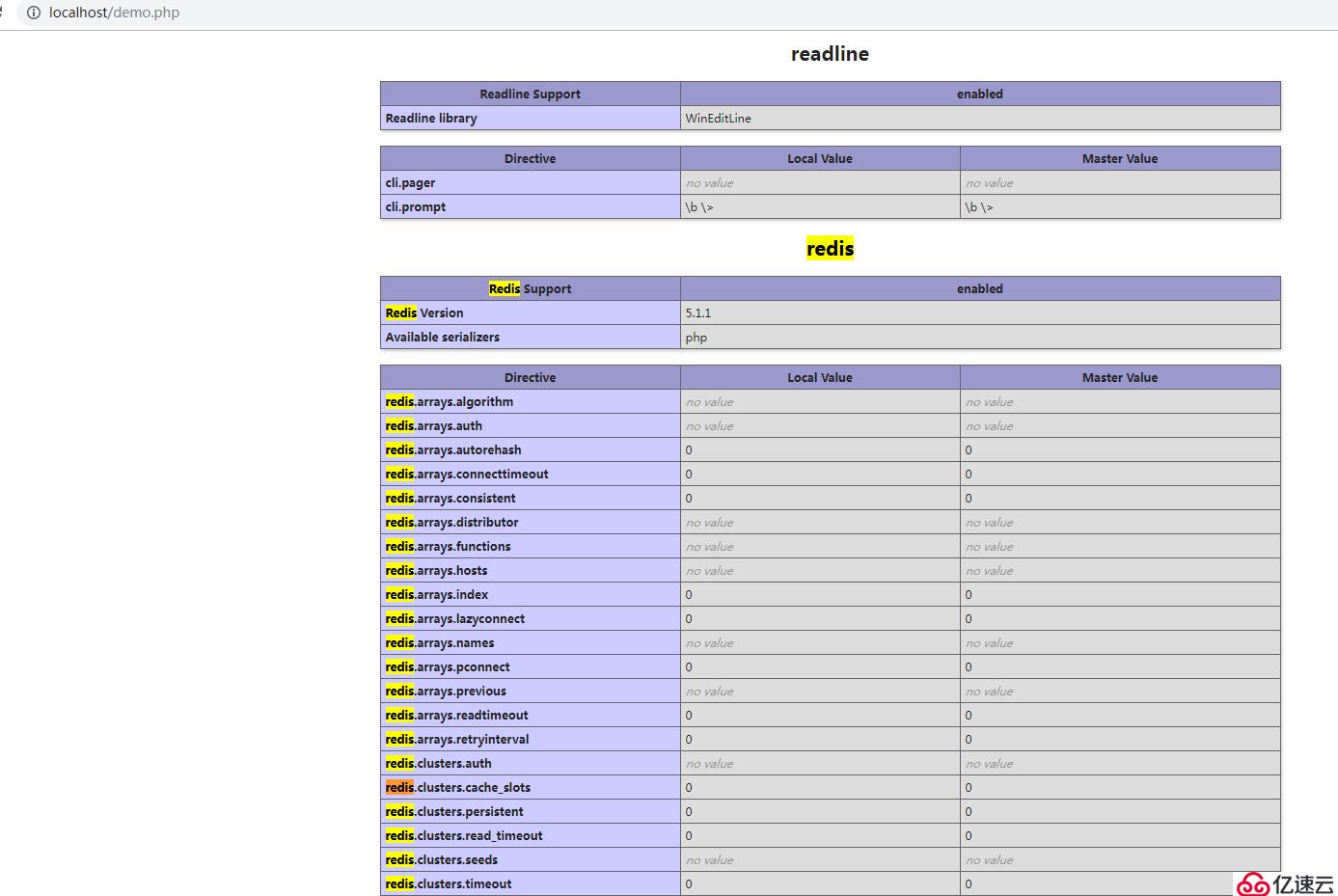Click Local Value header in readline directives table

[x=820, y=158]
